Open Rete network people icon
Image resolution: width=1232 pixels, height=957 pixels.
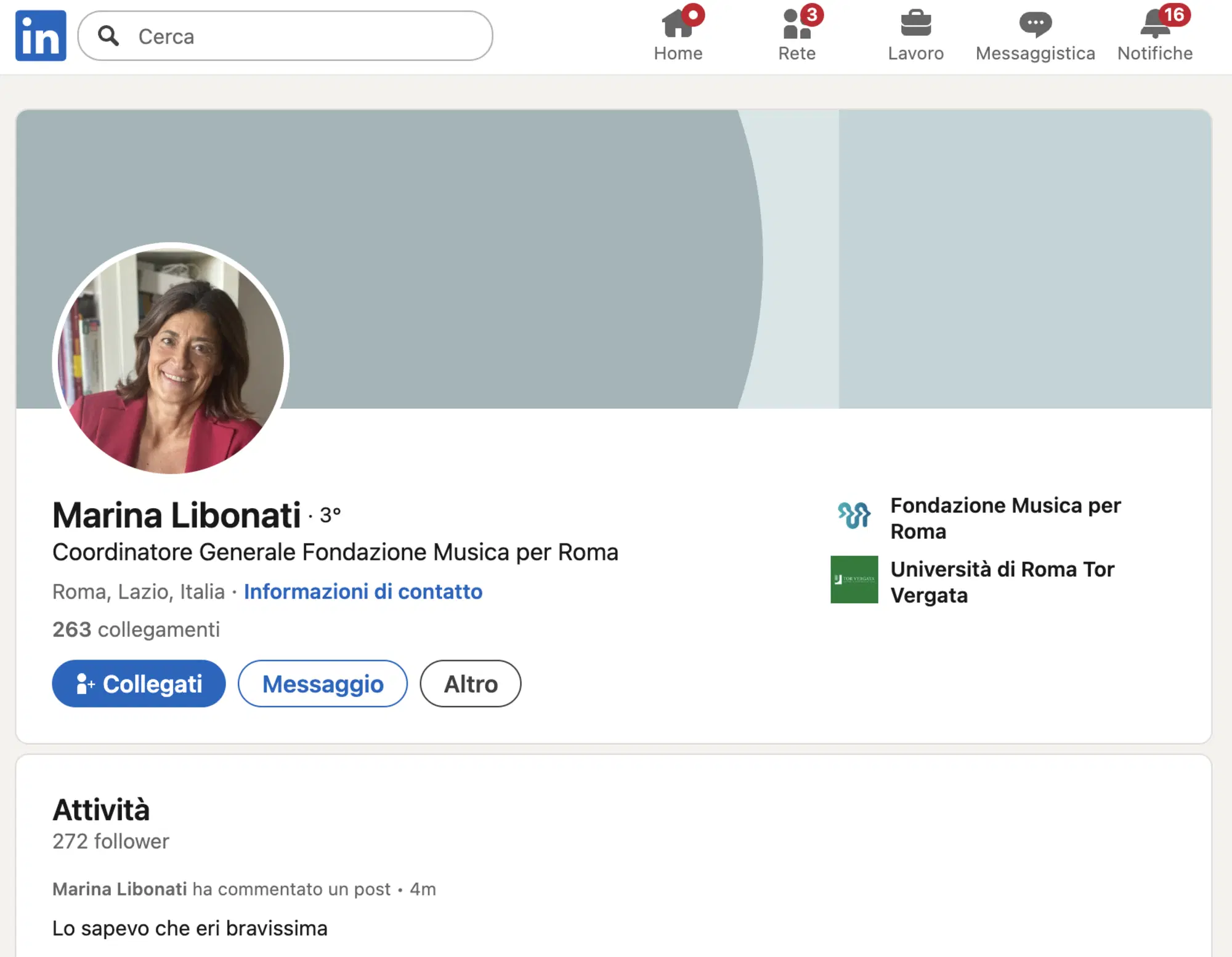pyautogui.click(x=796, y=24)
